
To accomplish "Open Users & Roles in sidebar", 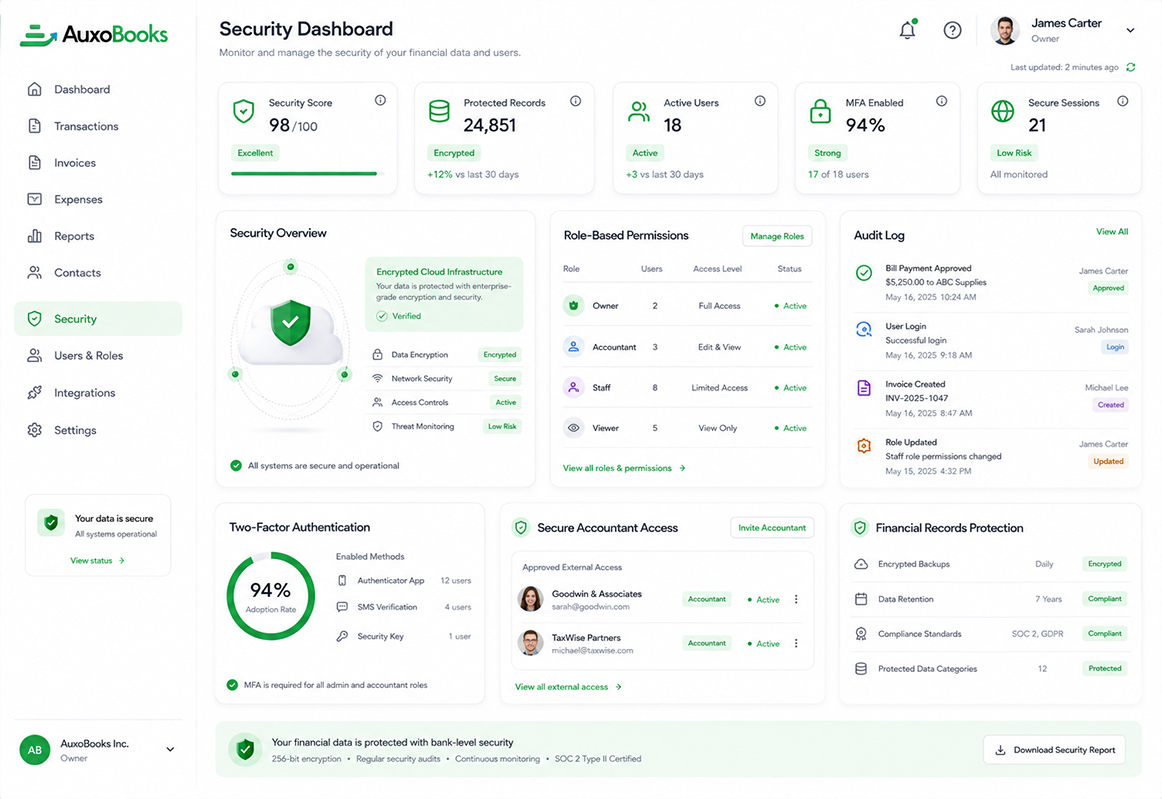I will click(98, 356).
